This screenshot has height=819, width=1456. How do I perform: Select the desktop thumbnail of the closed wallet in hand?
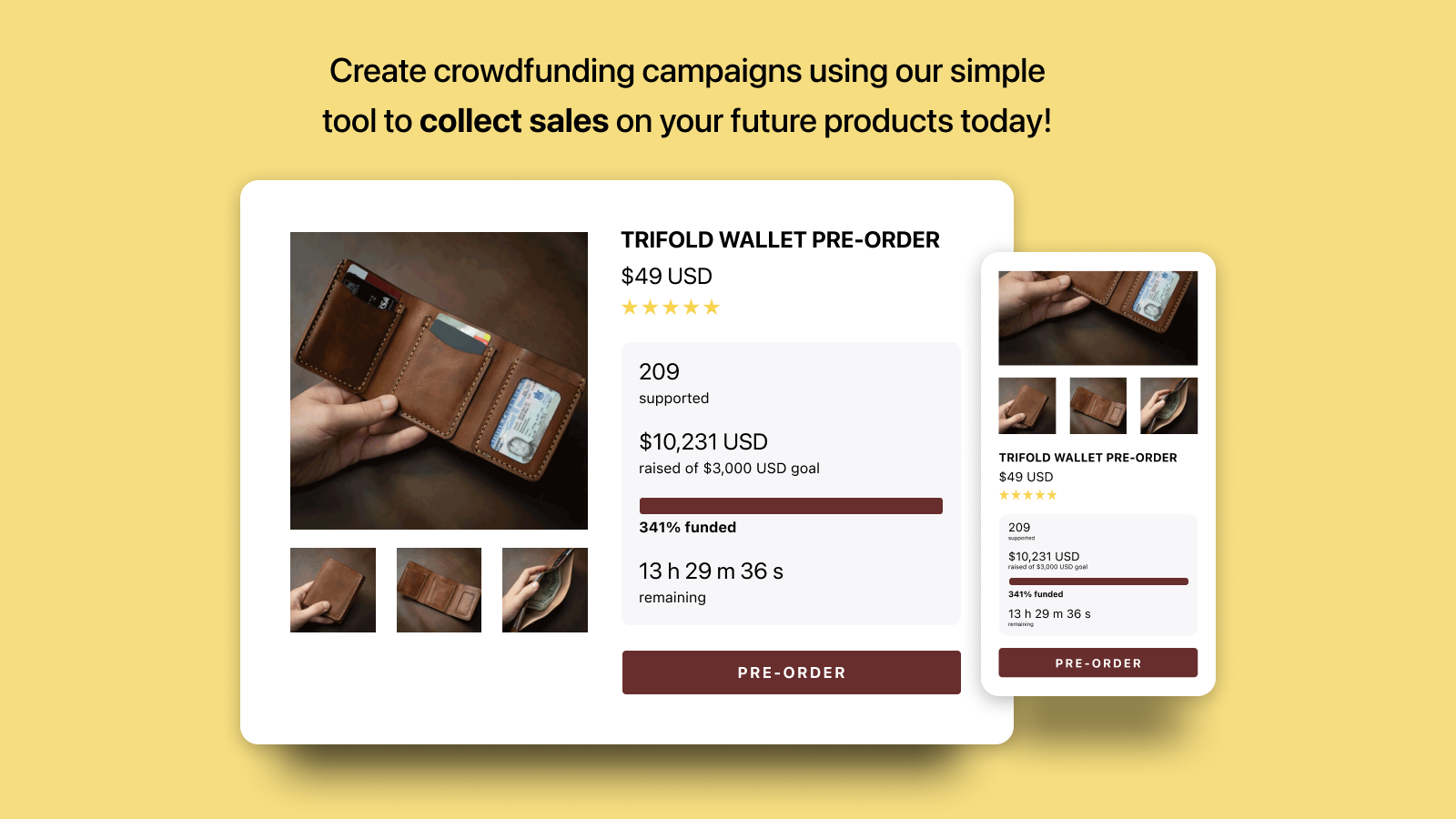333,590
